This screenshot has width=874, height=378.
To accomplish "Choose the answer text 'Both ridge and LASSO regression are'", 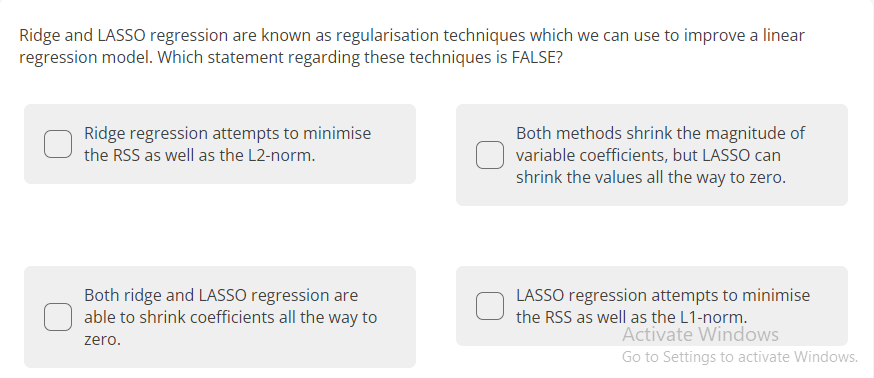I will 221,295.
